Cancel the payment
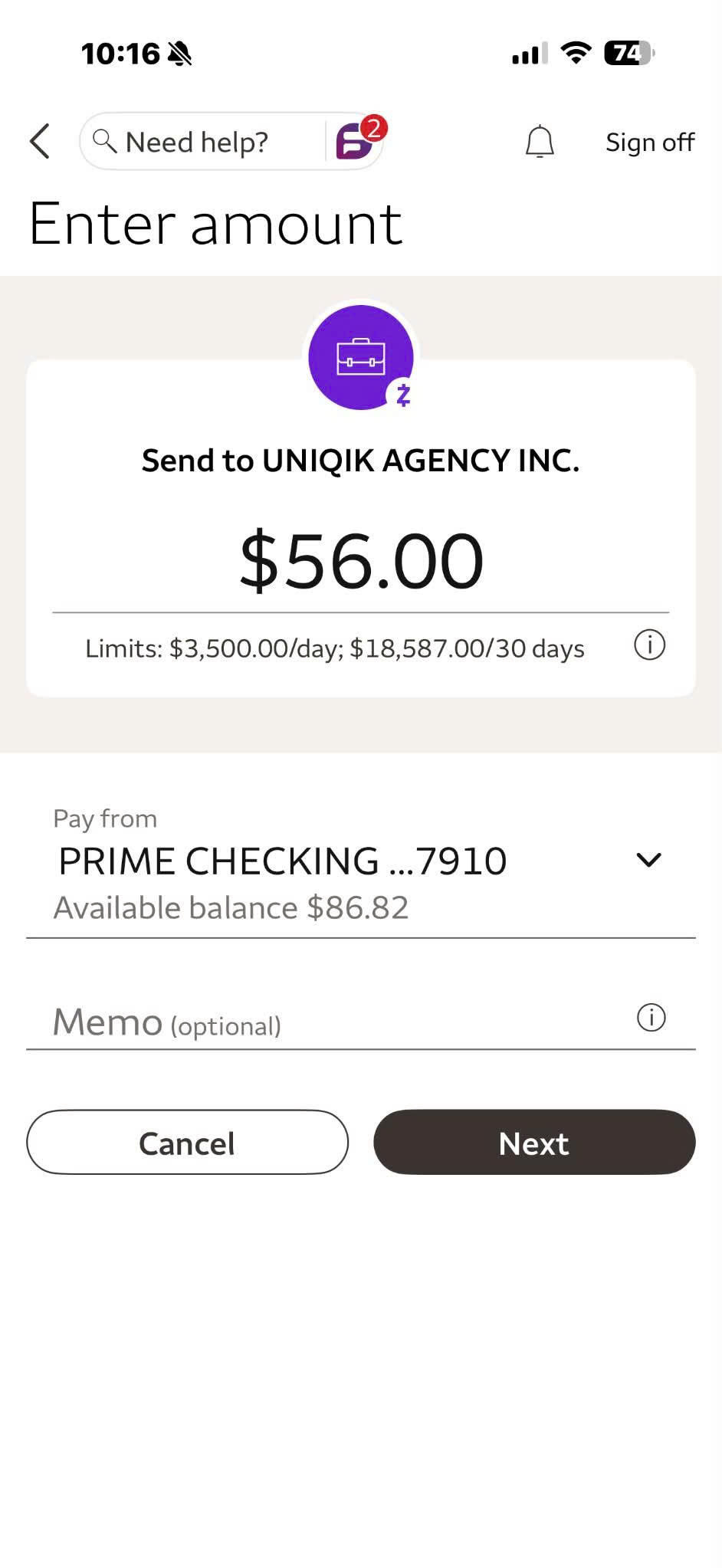The width and height of the screenshot is (722, 1568). tap(187, 1142)
